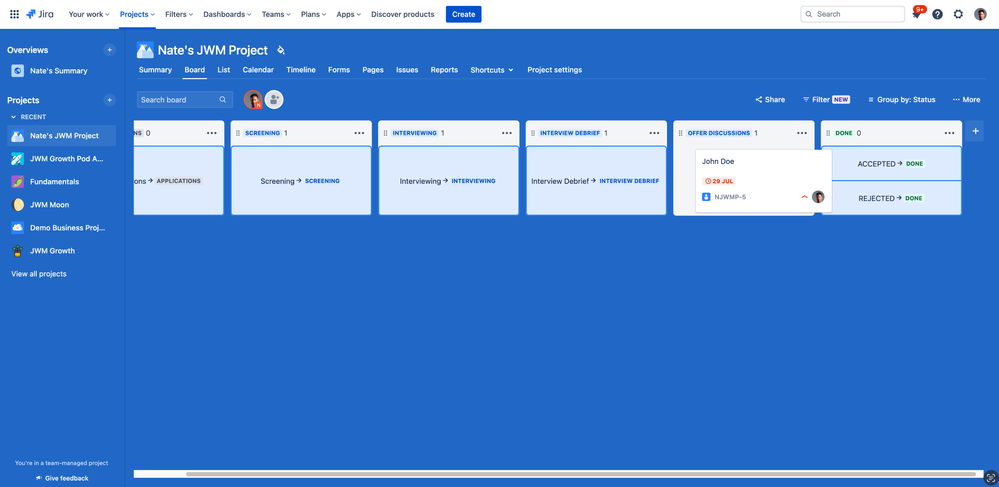Screen dimensions: 999x487
Task: Open the Group by: Status selector
Action: point(901,99)
